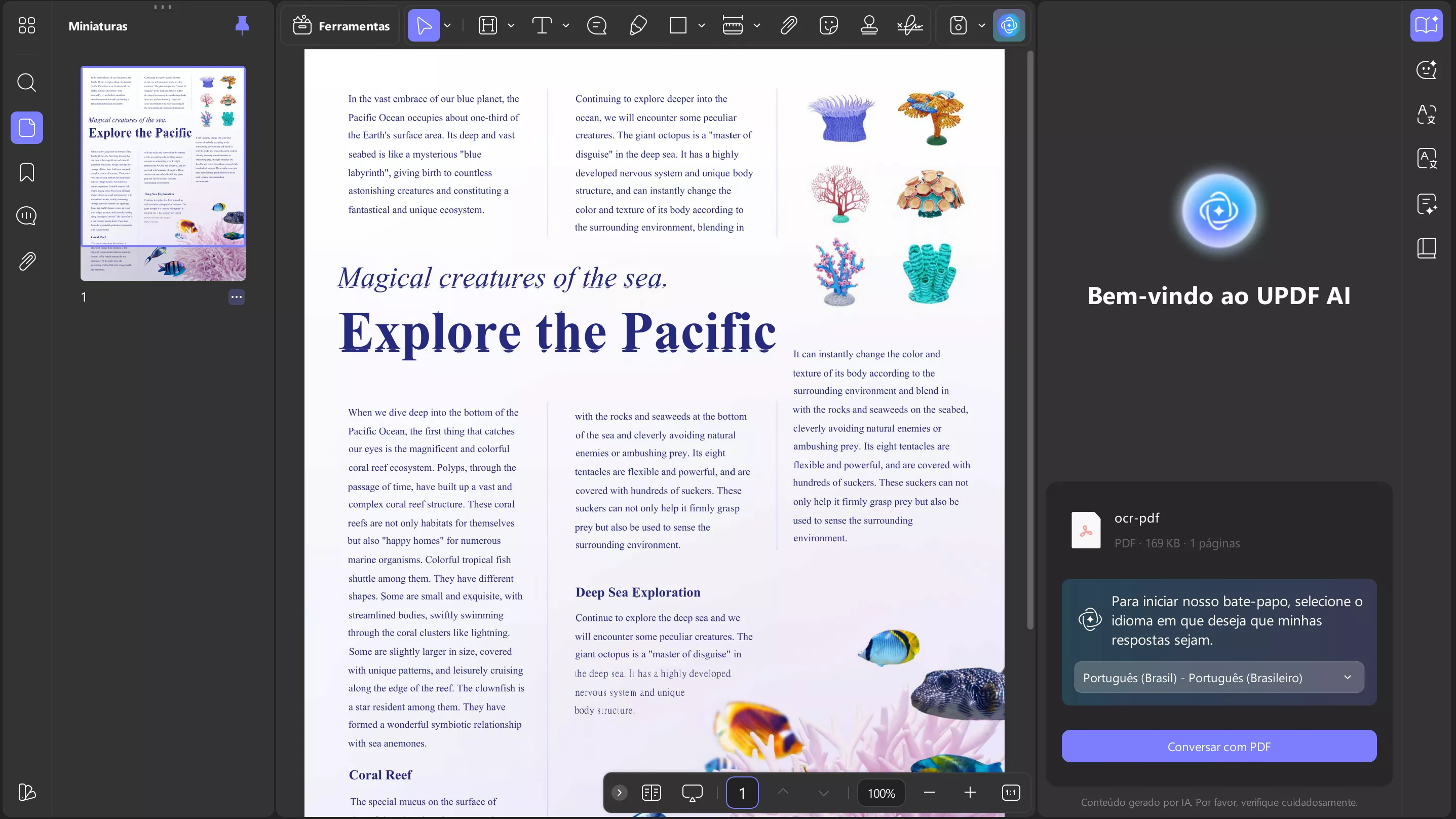
Task: Open the search panel in left sidebar
Action: point(26,83)
